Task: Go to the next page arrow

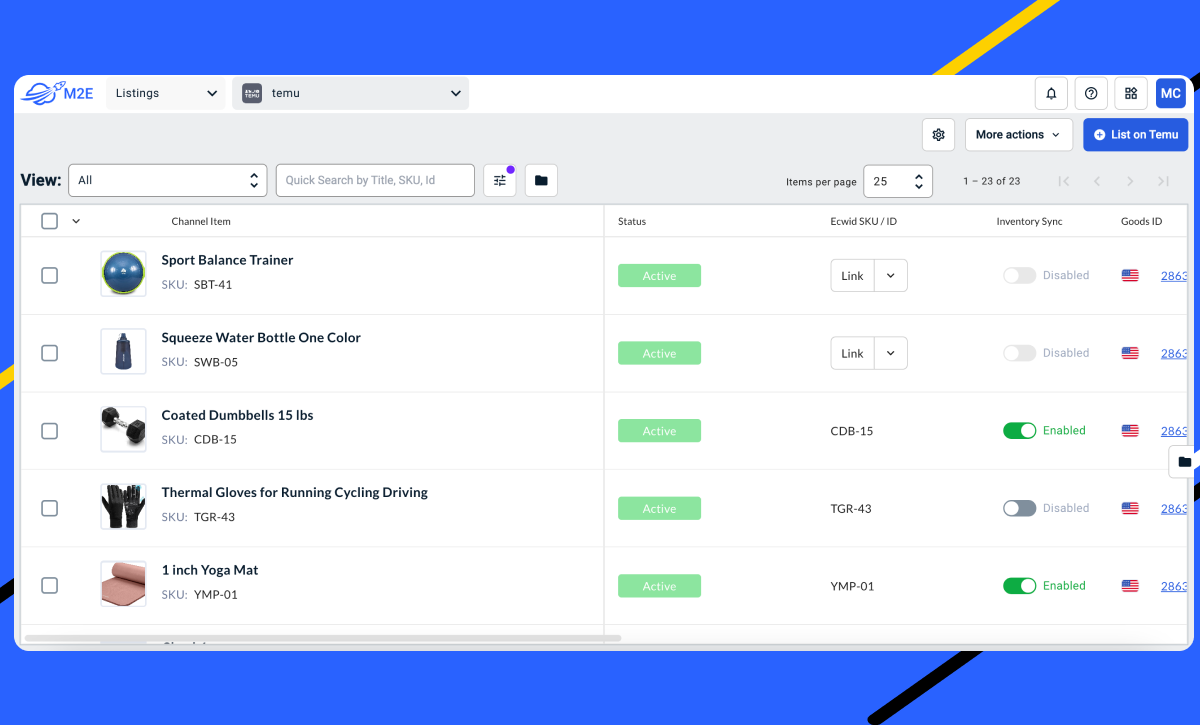Action: pos(1130,181)
